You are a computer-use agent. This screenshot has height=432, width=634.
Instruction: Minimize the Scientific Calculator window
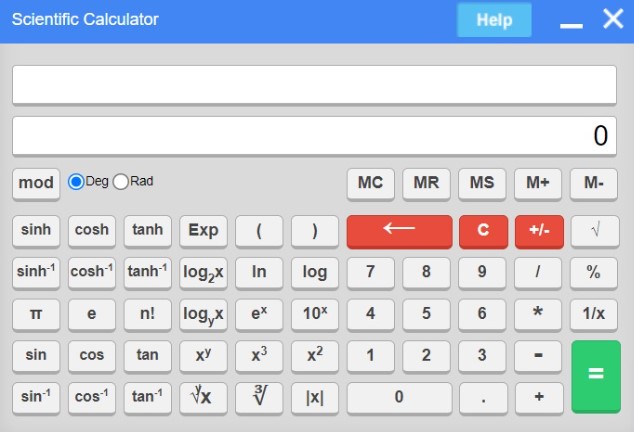point(571,21)
